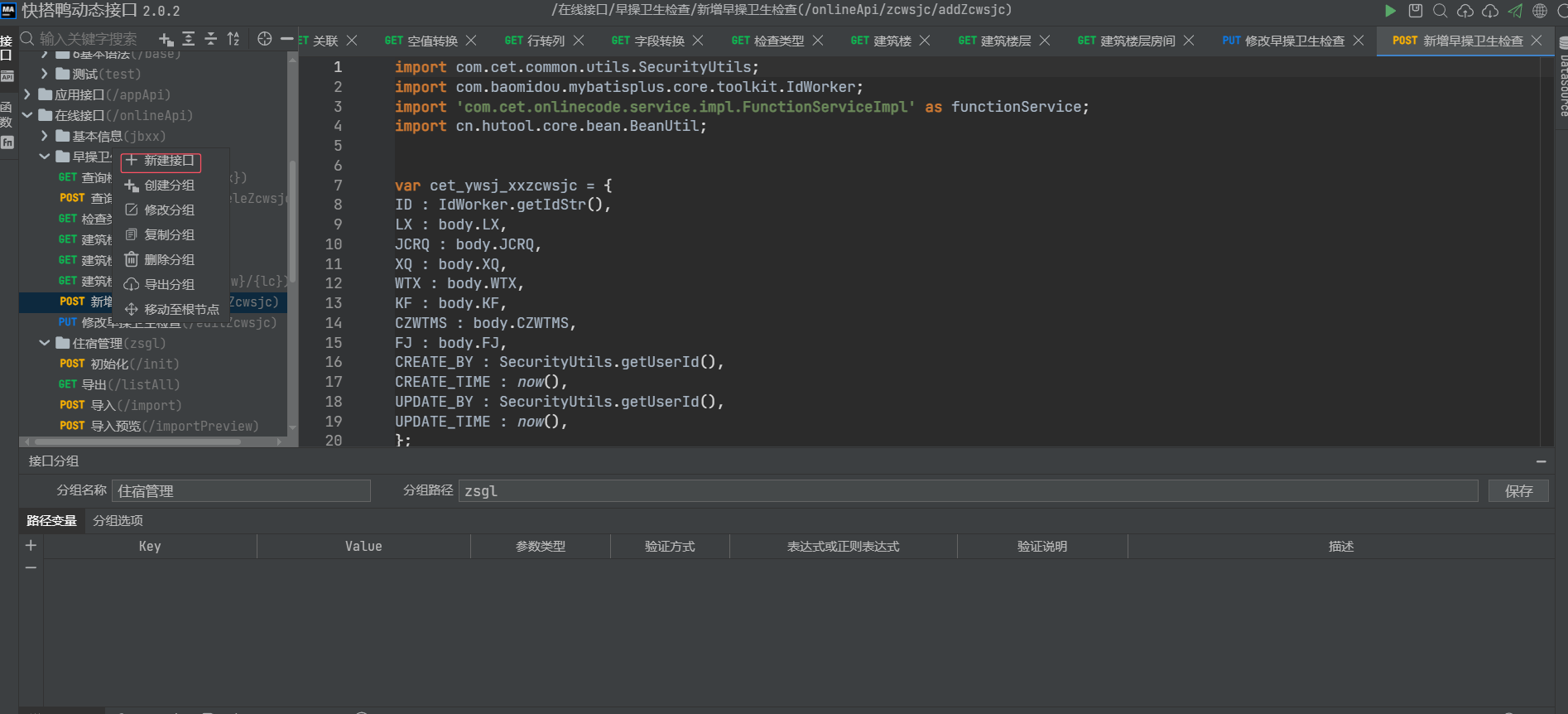Click the 函数 sidebar tab on left edge
The width and height of the screenshot is (1568, 714).
[7, 113]
